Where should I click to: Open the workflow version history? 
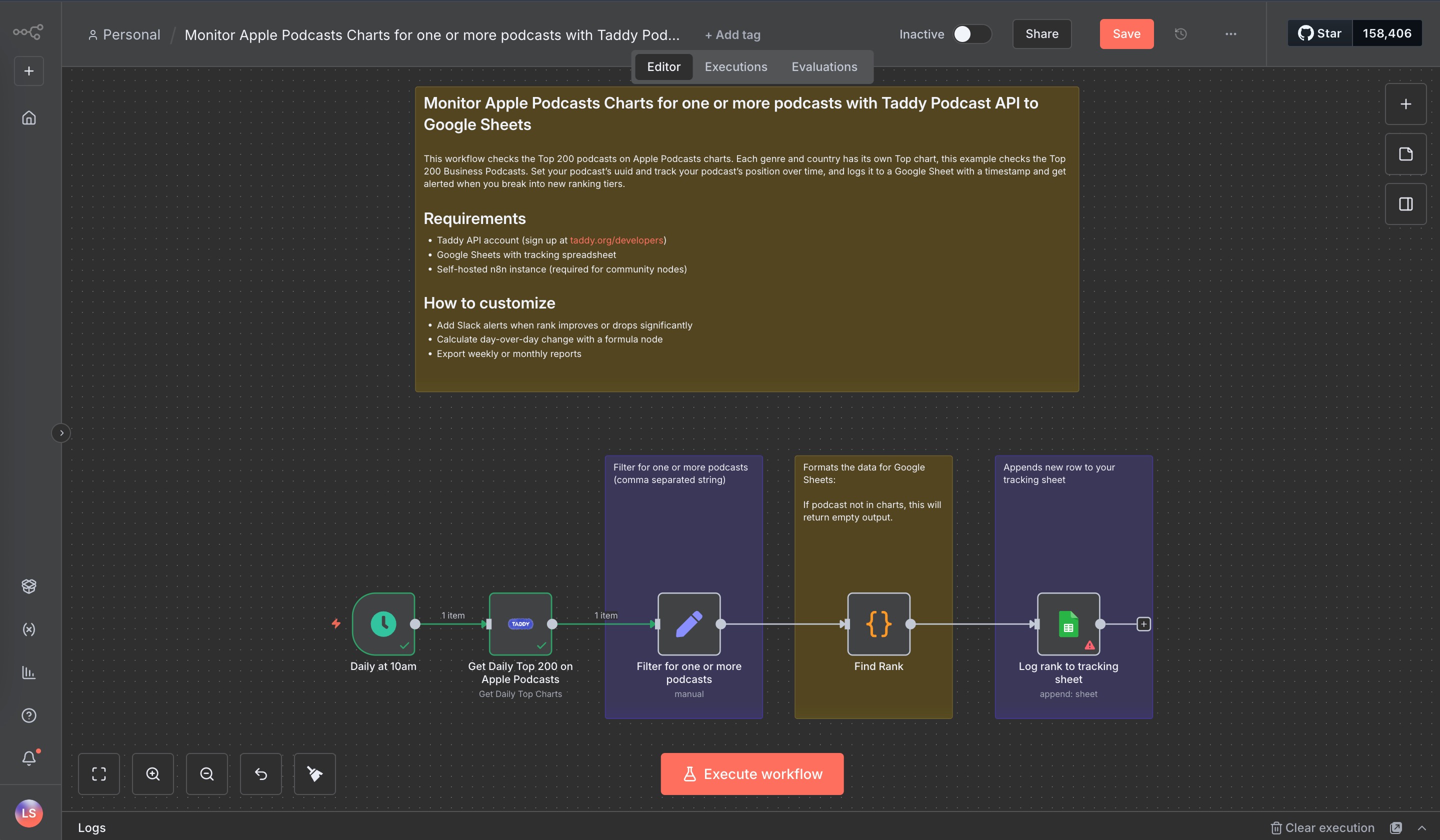(1180, 33)
